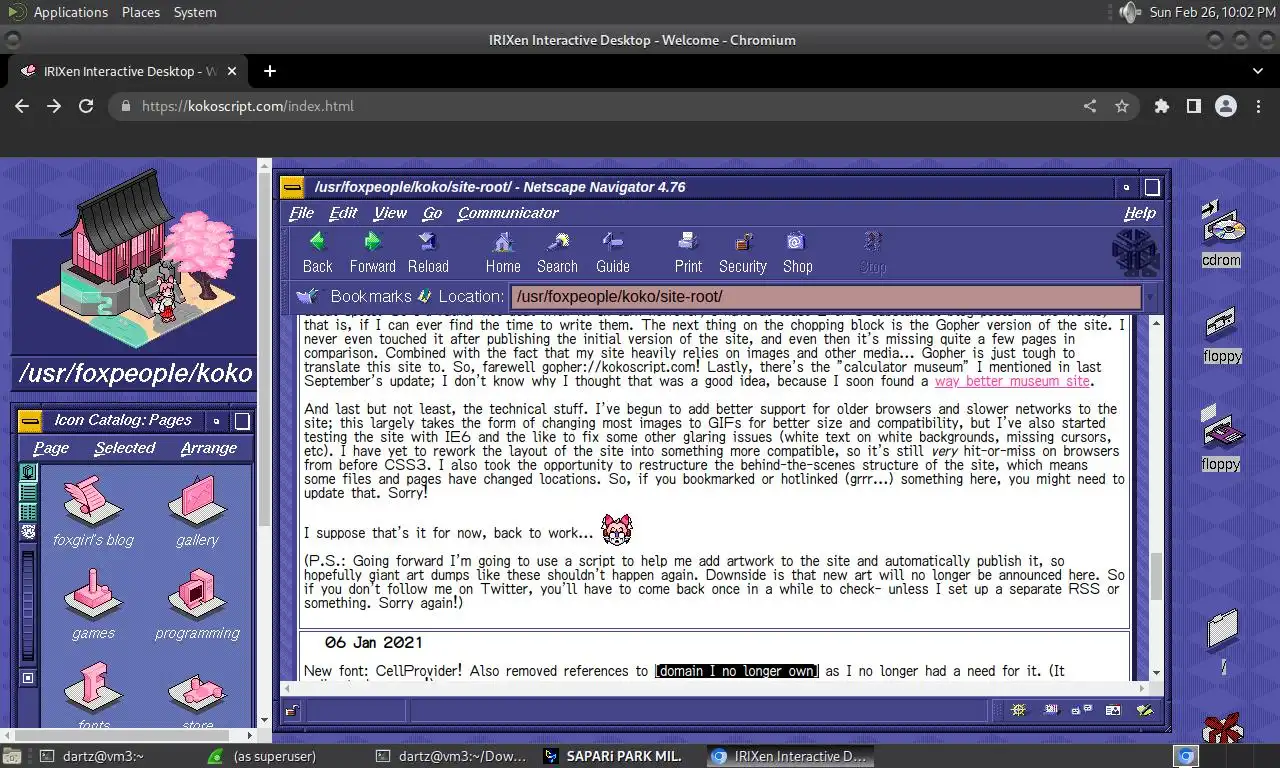This screenshot has width=1280, height=768.
Task: Open Chromium profile avatar
Action: (1226, 106)
